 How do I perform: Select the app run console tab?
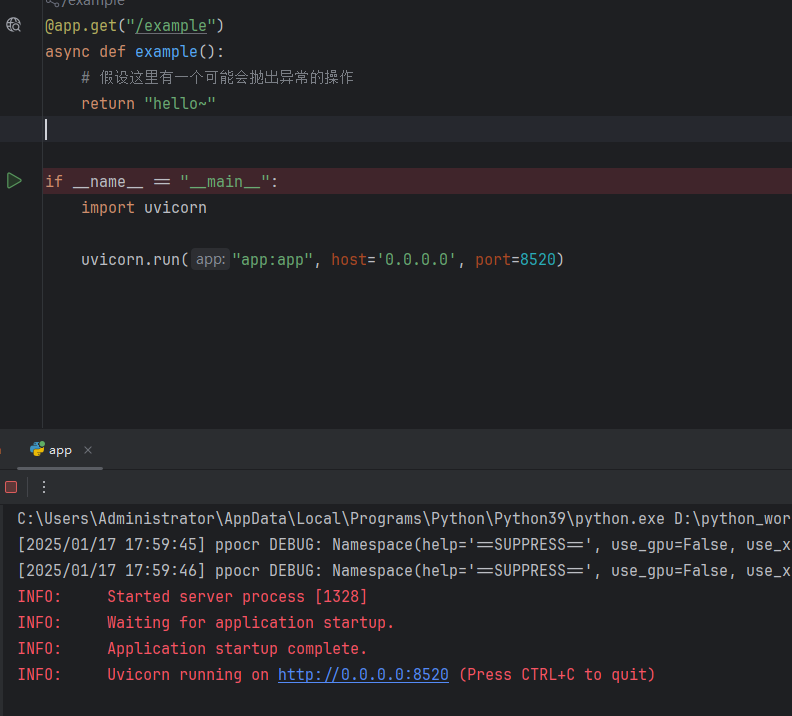[60, 450]
